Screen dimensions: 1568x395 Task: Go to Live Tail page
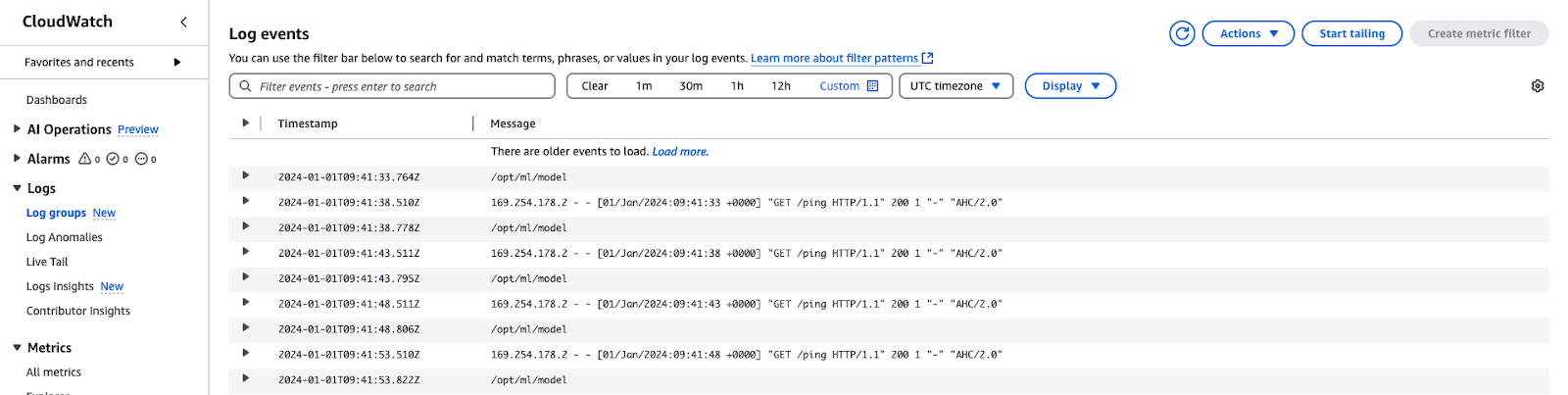click(47, 262)
